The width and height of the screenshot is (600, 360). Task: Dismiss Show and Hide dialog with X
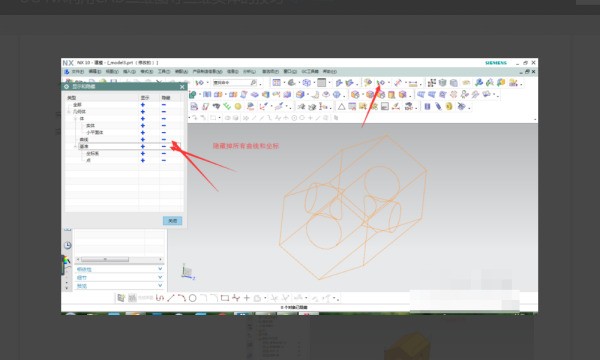[x=182, y=87]
